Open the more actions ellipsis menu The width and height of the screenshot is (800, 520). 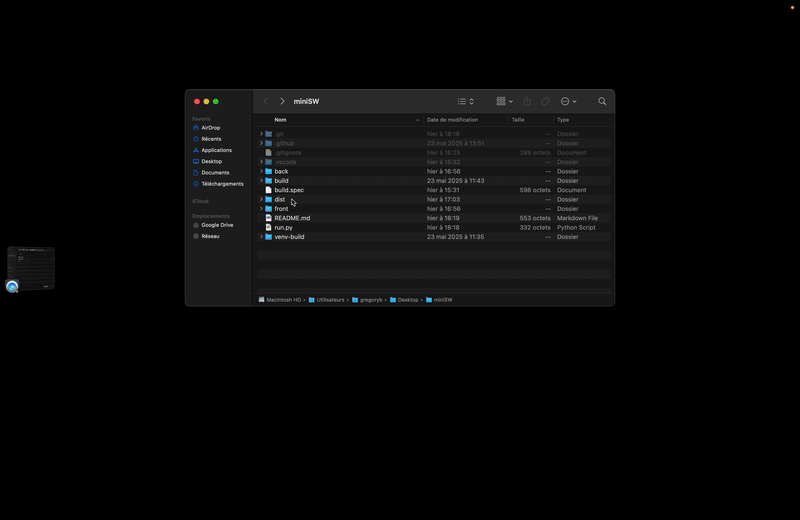pos(568,101)
